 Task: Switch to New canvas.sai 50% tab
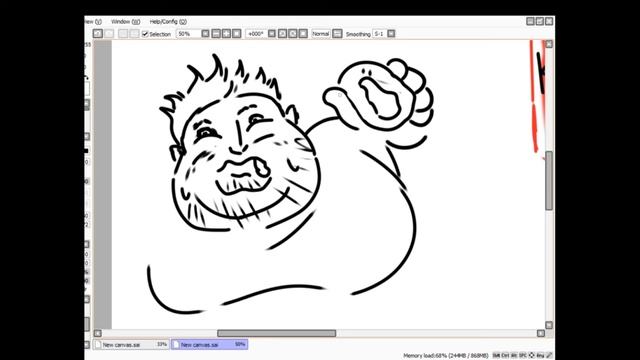coord(209,344)
